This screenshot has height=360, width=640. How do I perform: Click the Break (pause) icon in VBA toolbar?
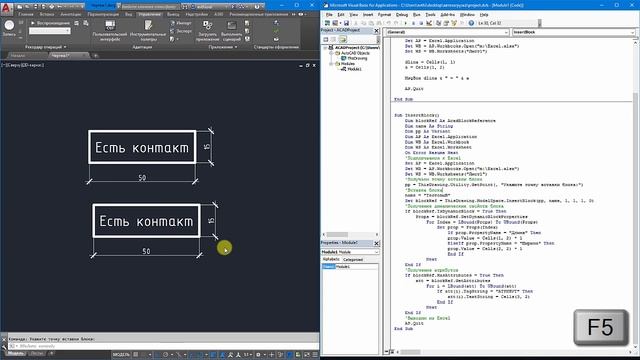tap(413, 23)
